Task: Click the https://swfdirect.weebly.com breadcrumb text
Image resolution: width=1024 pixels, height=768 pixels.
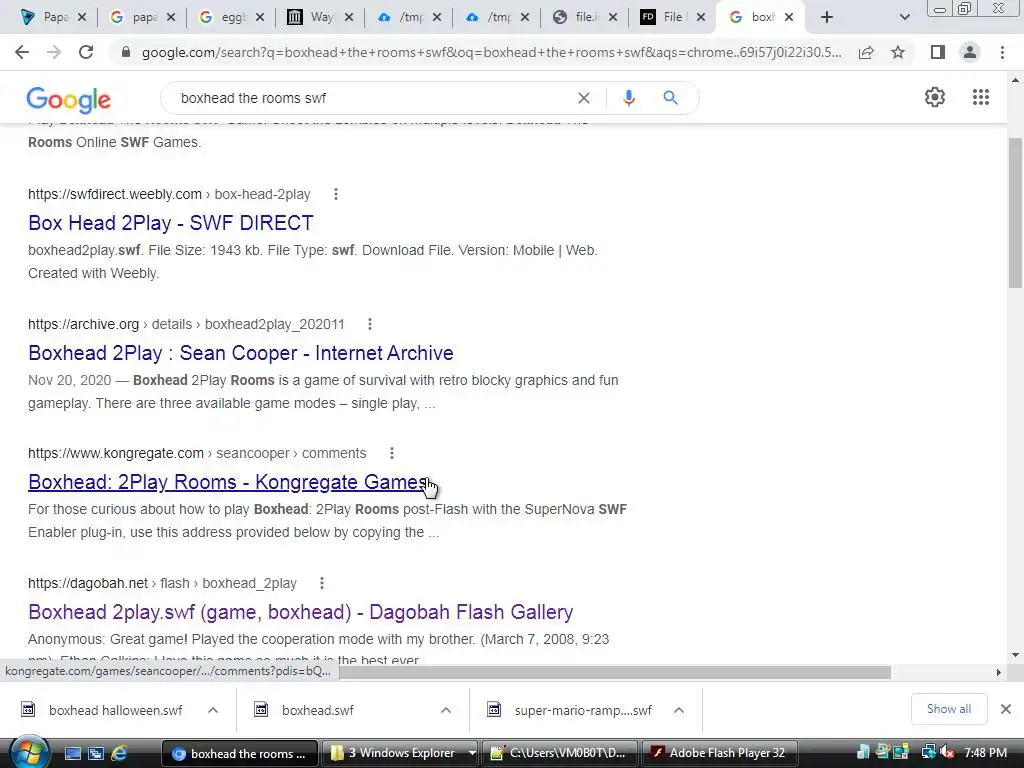Action: click(x=115, y=194)
